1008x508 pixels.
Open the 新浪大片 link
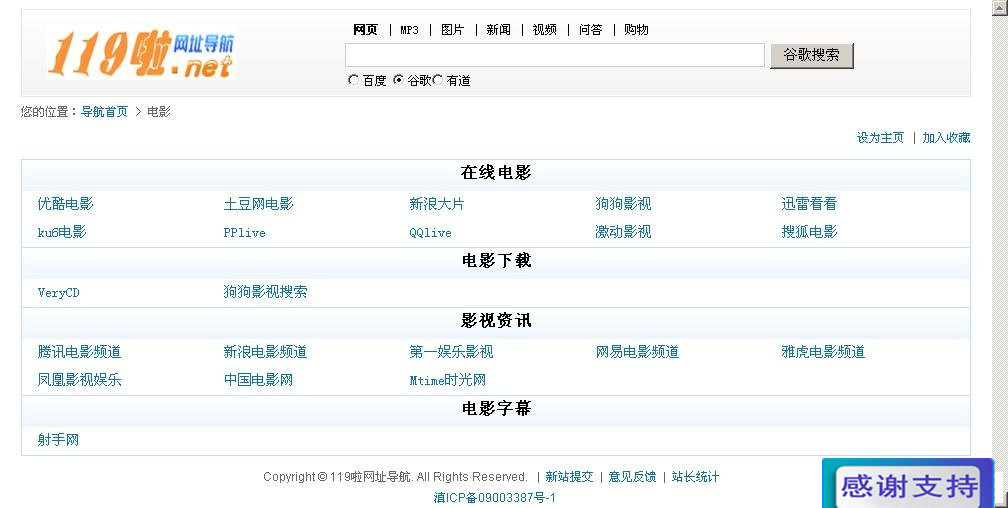(436, 204)
